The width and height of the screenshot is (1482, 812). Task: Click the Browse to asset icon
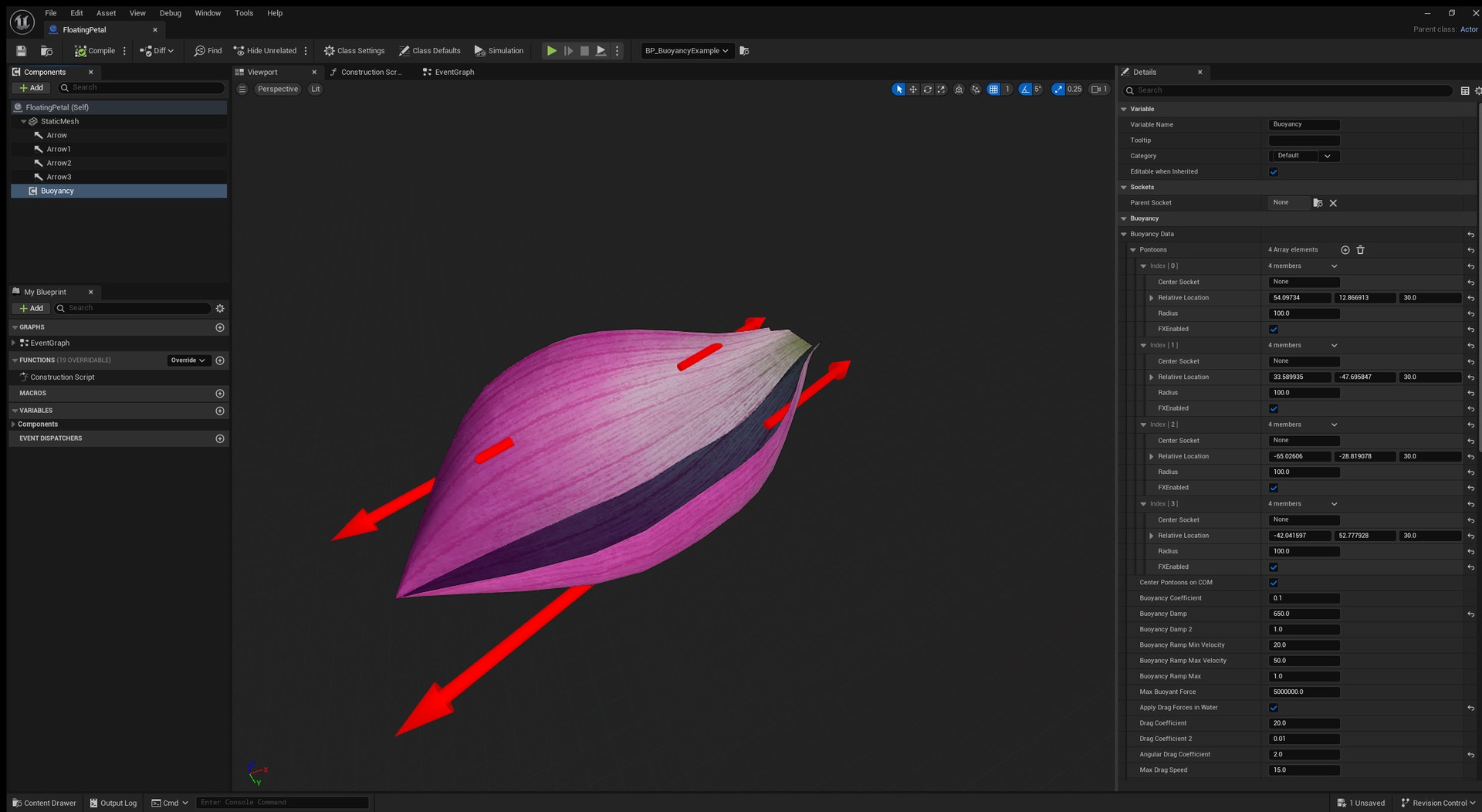[46, 51]
